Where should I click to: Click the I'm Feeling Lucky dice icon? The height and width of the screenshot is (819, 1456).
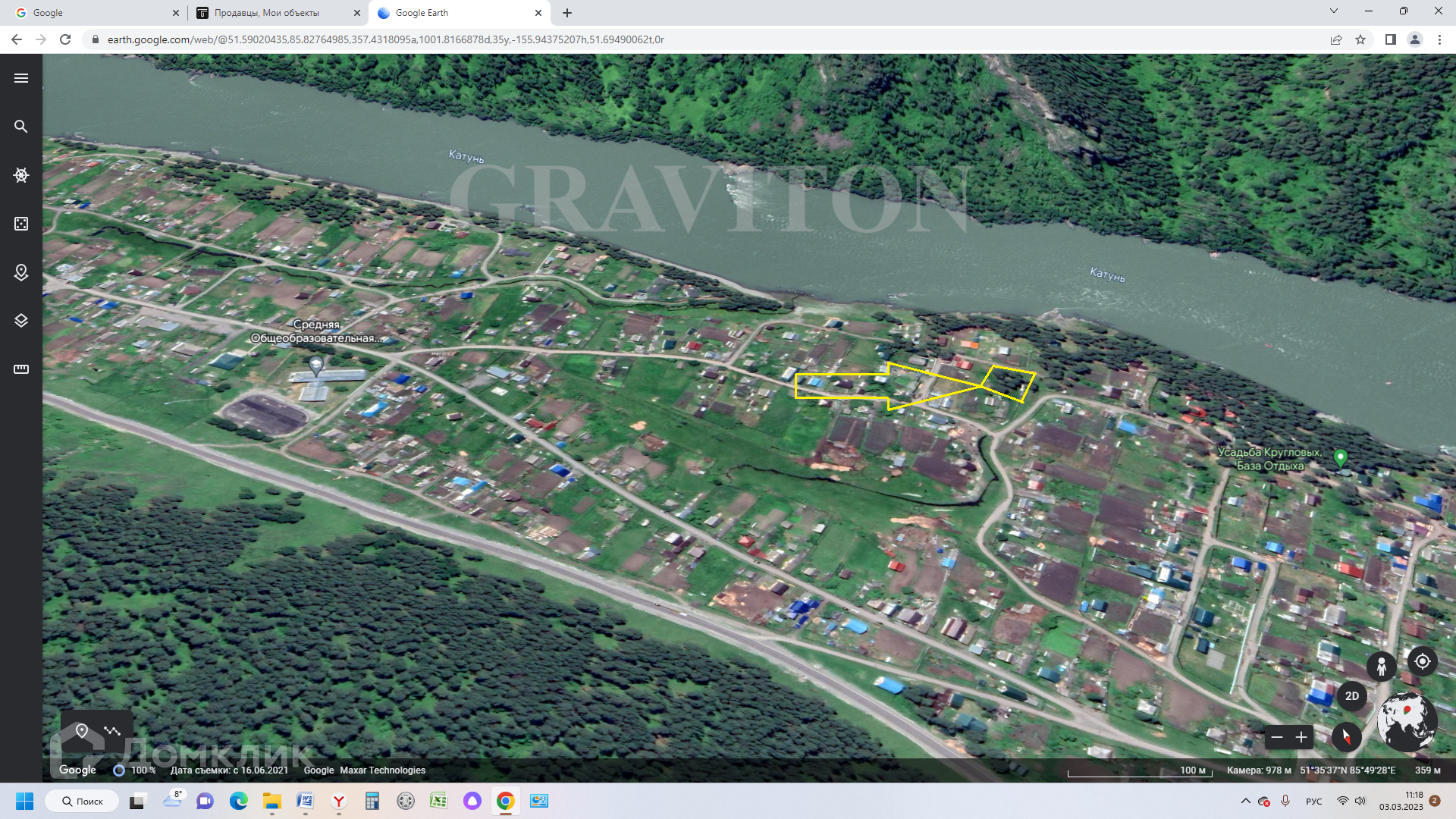click(21, 224)
